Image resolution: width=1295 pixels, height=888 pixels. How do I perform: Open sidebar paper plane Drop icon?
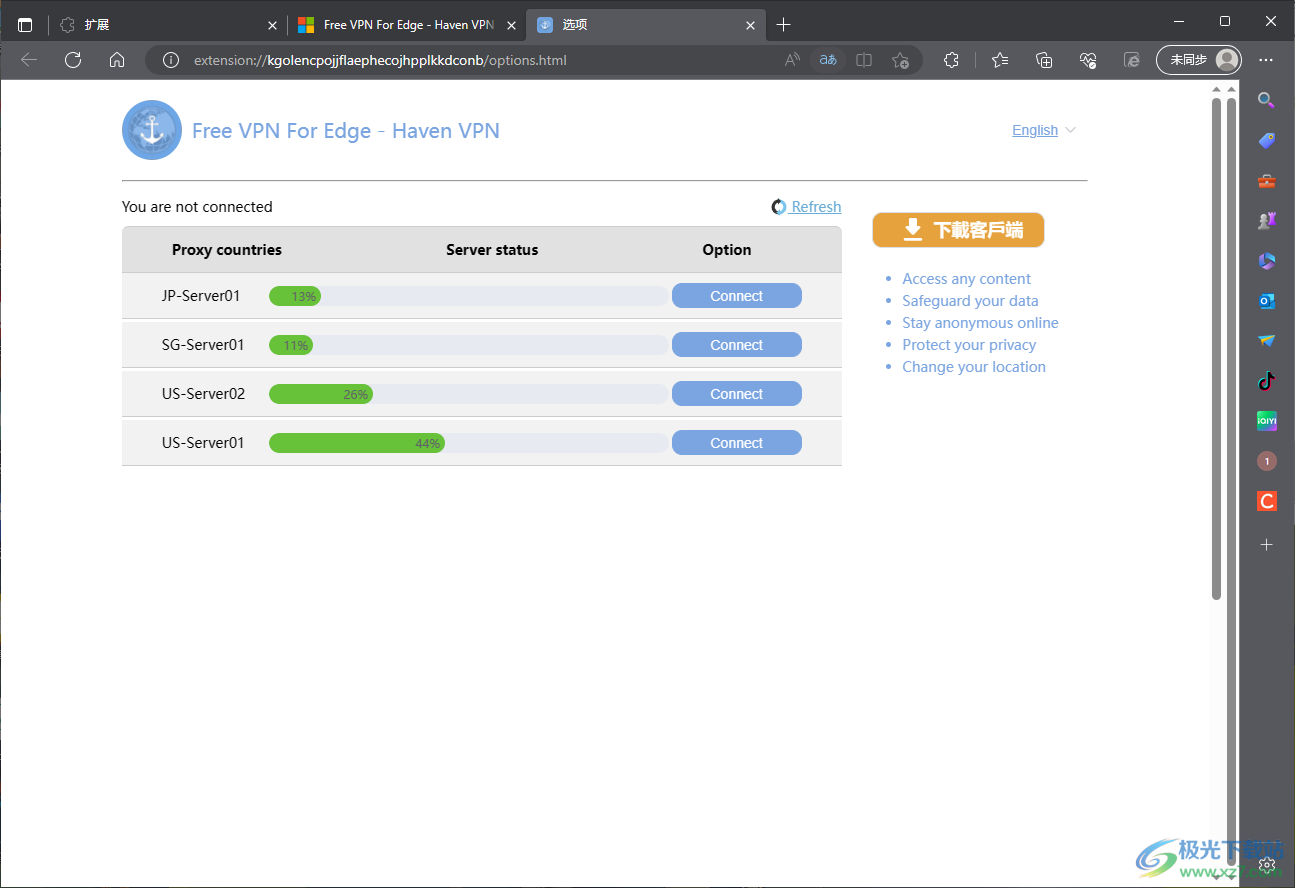tap(1267, 341)
